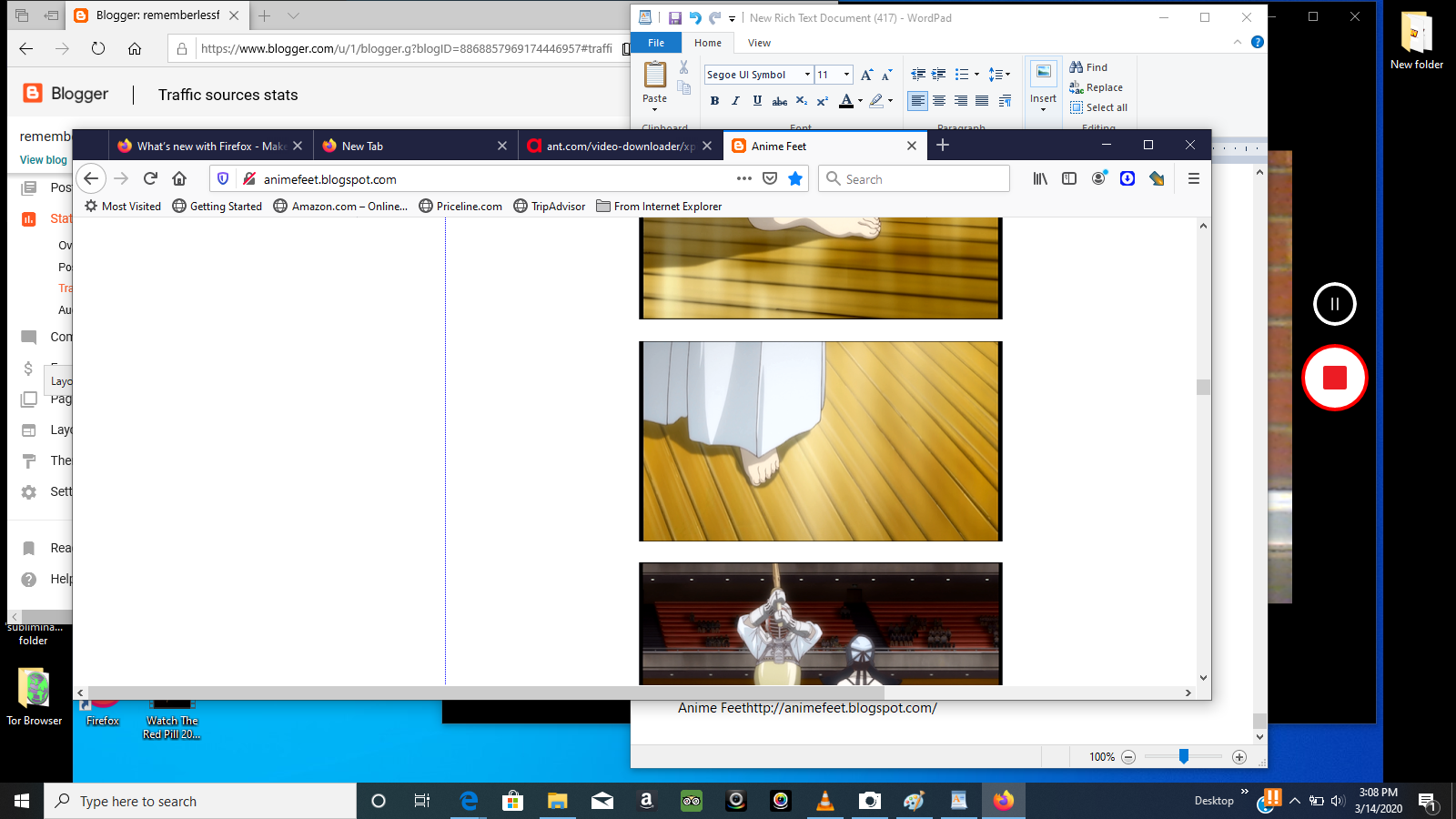Increase paragraph indent in WordPad
Screen dimensions: 1456x819
[939, 75]
